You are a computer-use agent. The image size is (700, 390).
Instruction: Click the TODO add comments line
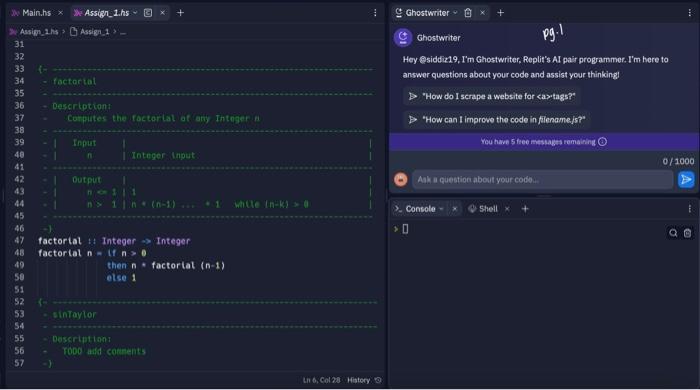104,352
